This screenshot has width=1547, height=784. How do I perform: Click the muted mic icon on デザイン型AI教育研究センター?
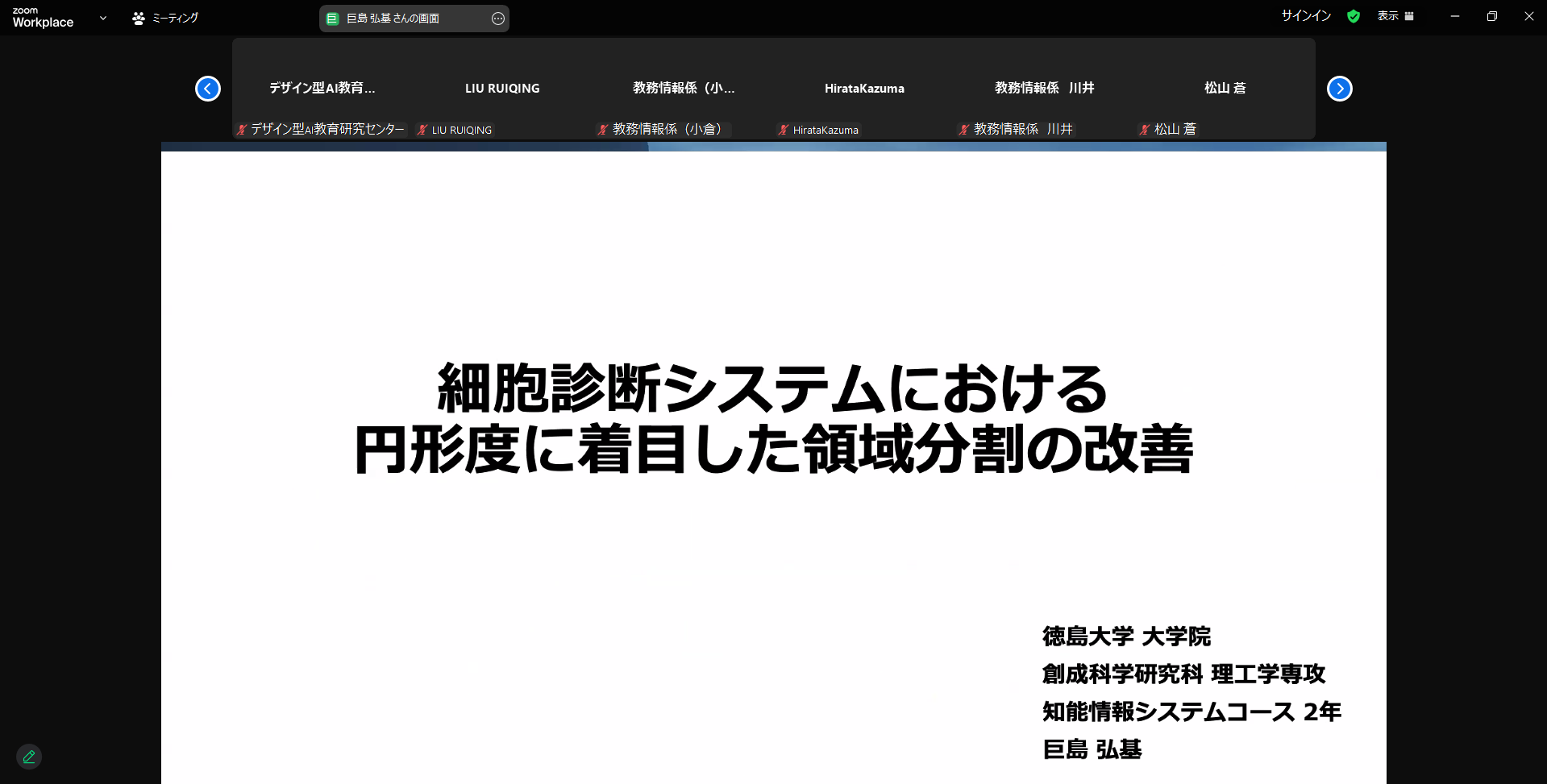[x=239, y=129]
